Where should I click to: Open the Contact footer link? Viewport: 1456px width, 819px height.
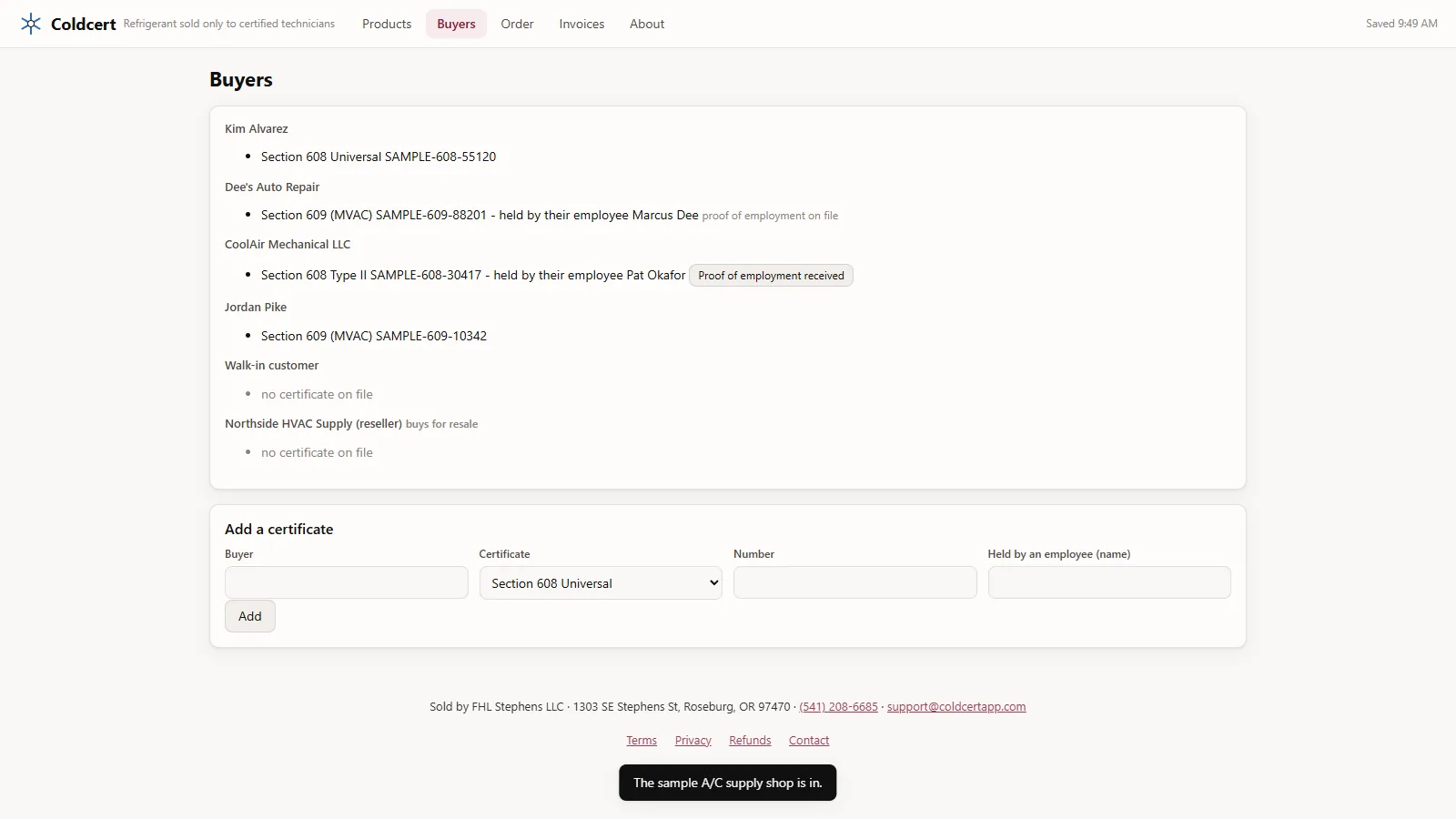809,741
